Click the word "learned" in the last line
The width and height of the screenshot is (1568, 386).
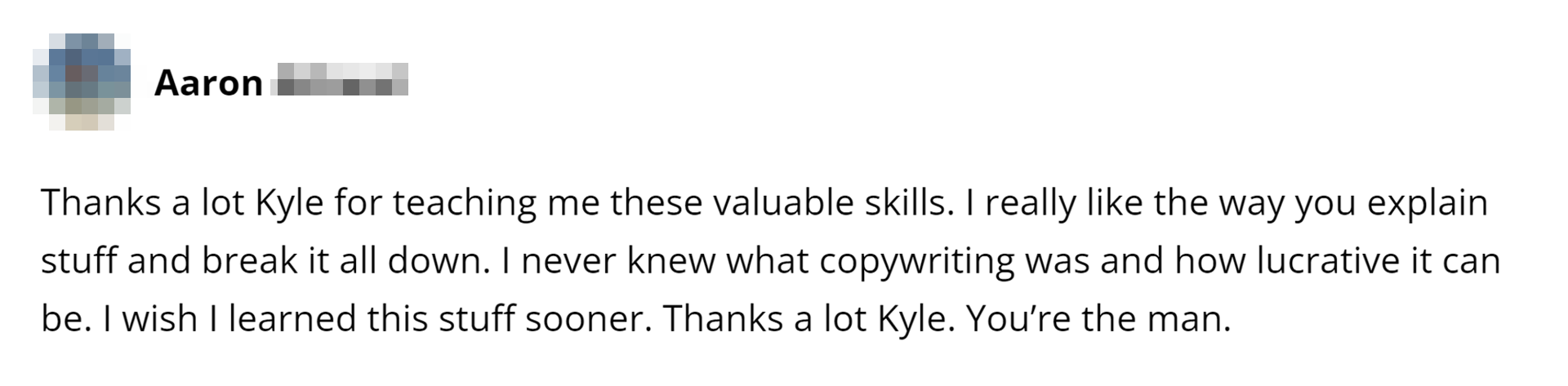pyautogui.click(x=292, y=319)
